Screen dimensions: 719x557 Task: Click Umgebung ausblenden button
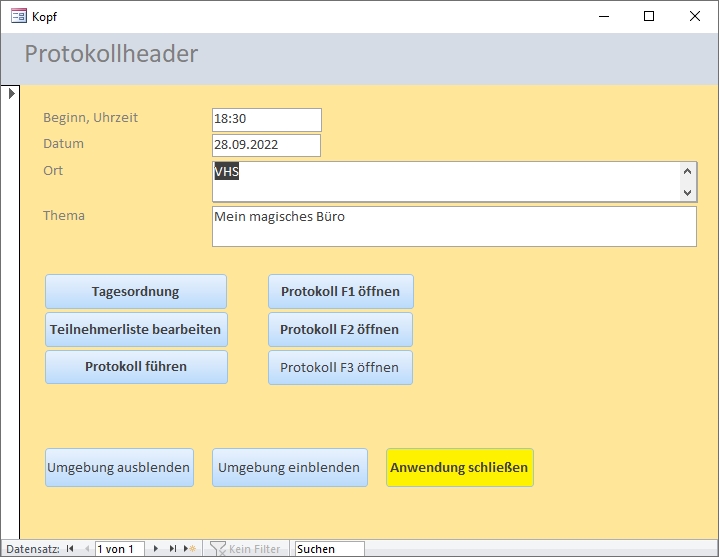[119, 467]
